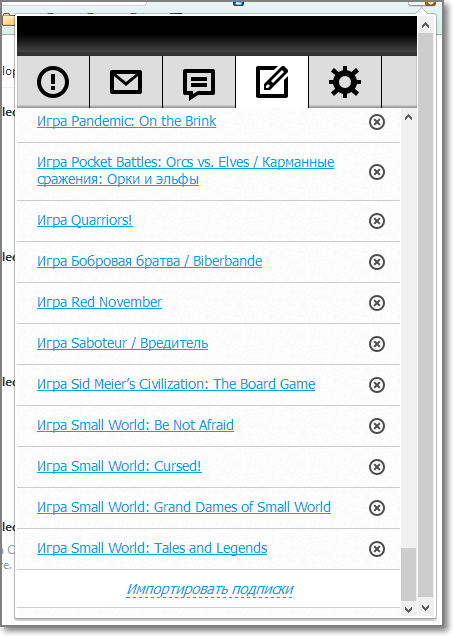Unsubscribe from Red November using its X icon
Image resolution: width=453 pixels, height=636 pixels.
pos(377,303)
